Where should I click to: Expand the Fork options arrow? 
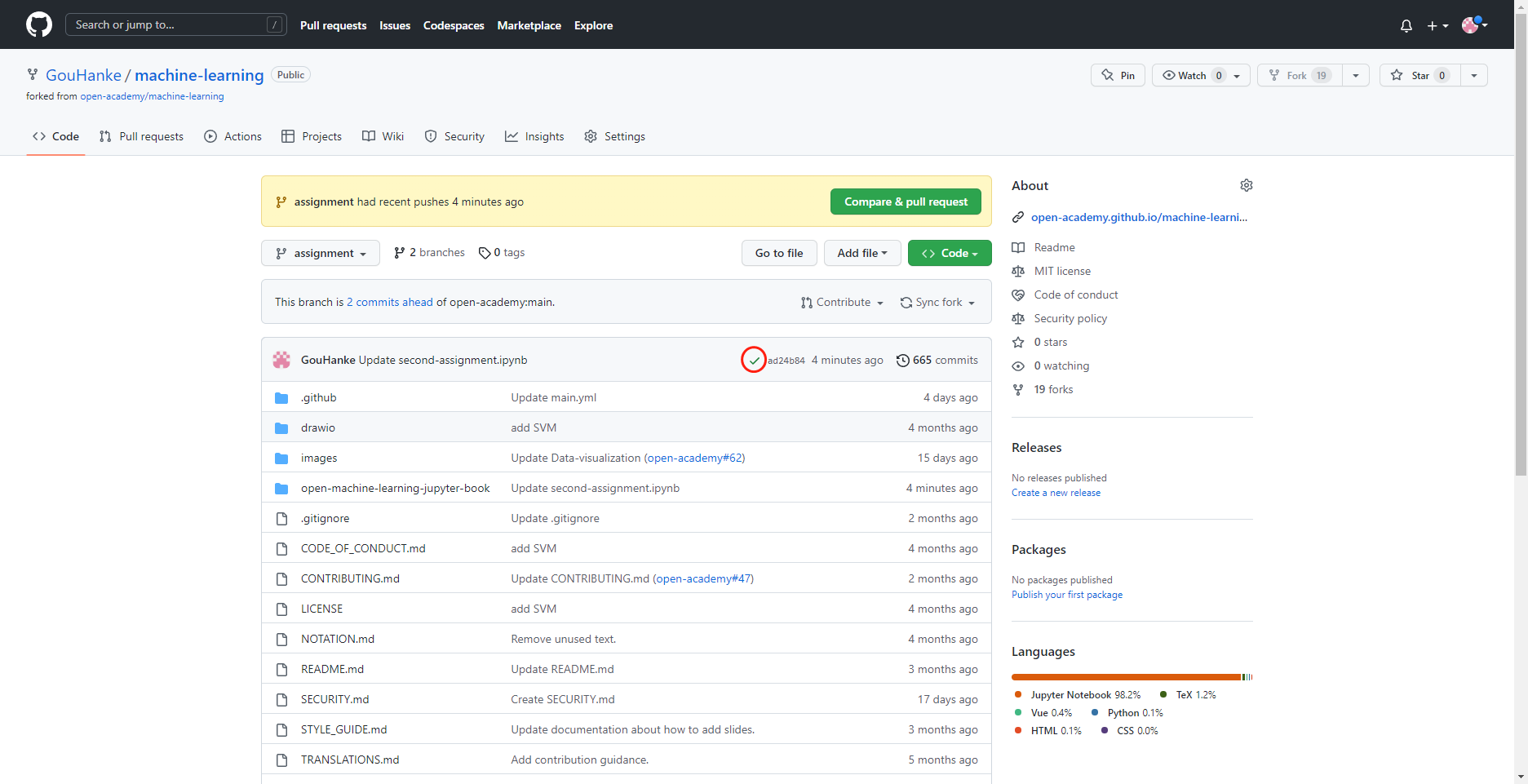[1356, 75]
